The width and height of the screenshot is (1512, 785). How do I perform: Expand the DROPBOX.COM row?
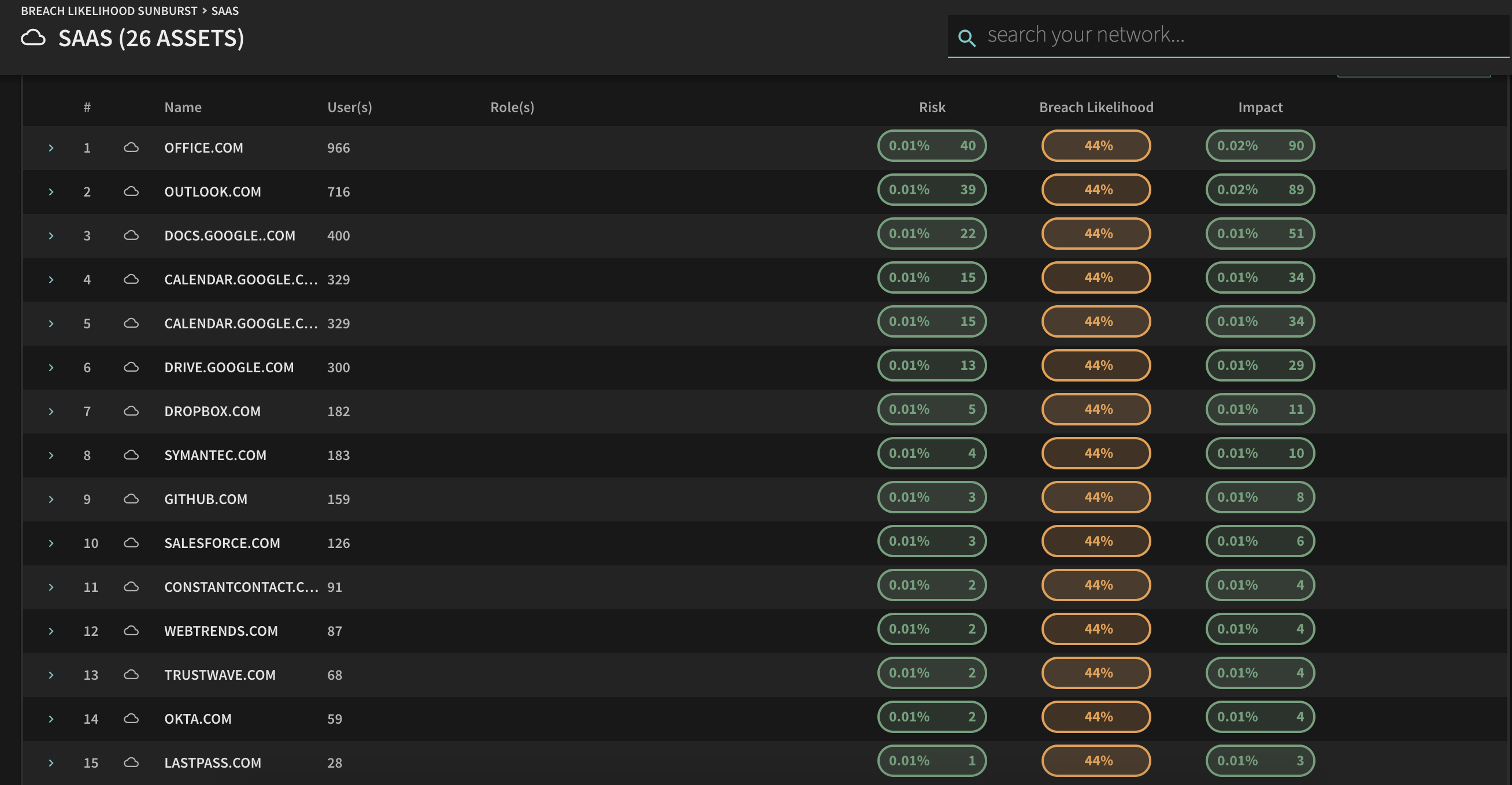coord(51,412)
